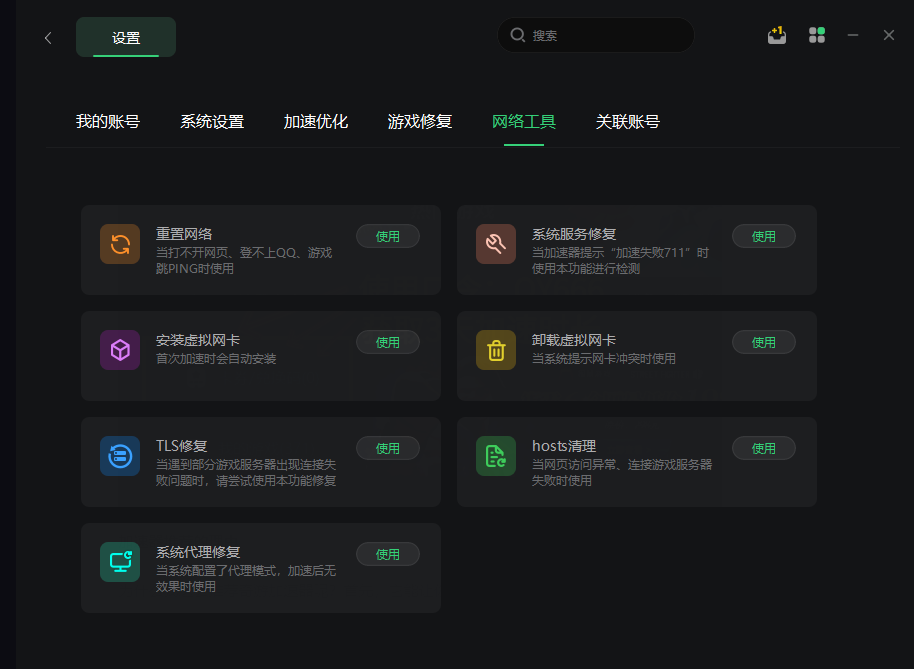Click 使用 for 系统代理修复
Viewport: 914px width, 669px height.
[388, 554]
